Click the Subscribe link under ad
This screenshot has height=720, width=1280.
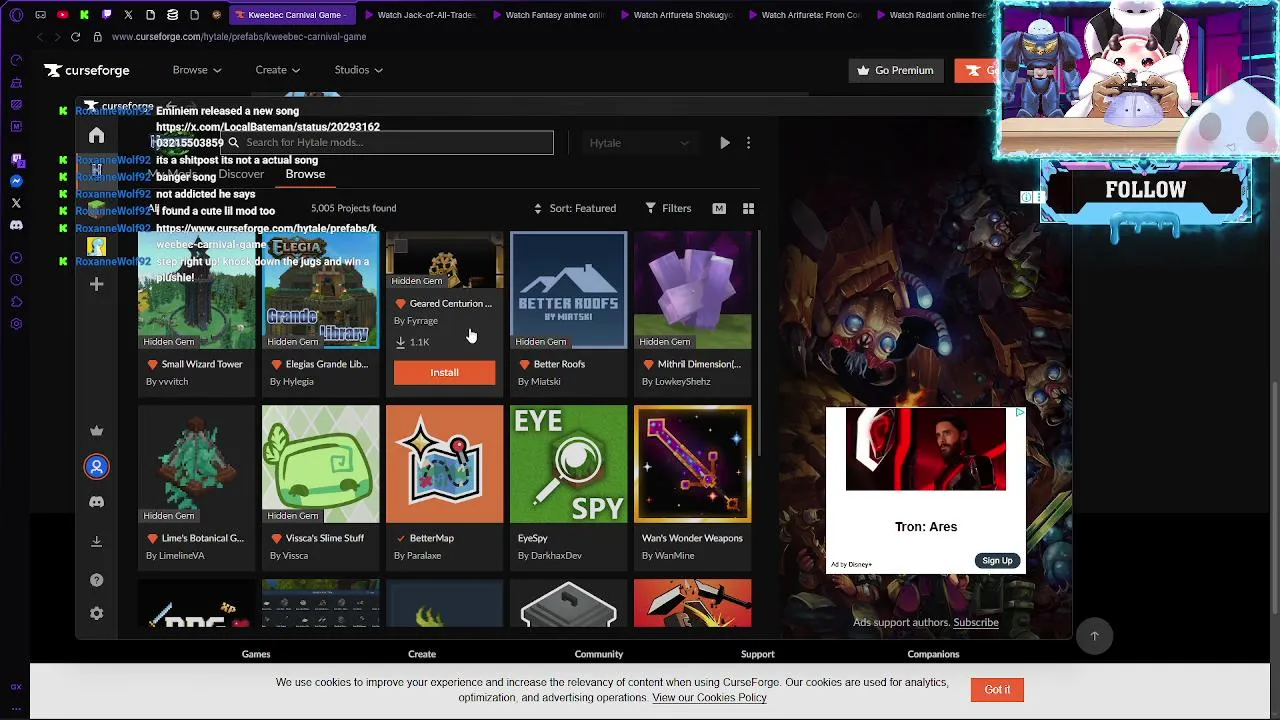tap(976, 622)
